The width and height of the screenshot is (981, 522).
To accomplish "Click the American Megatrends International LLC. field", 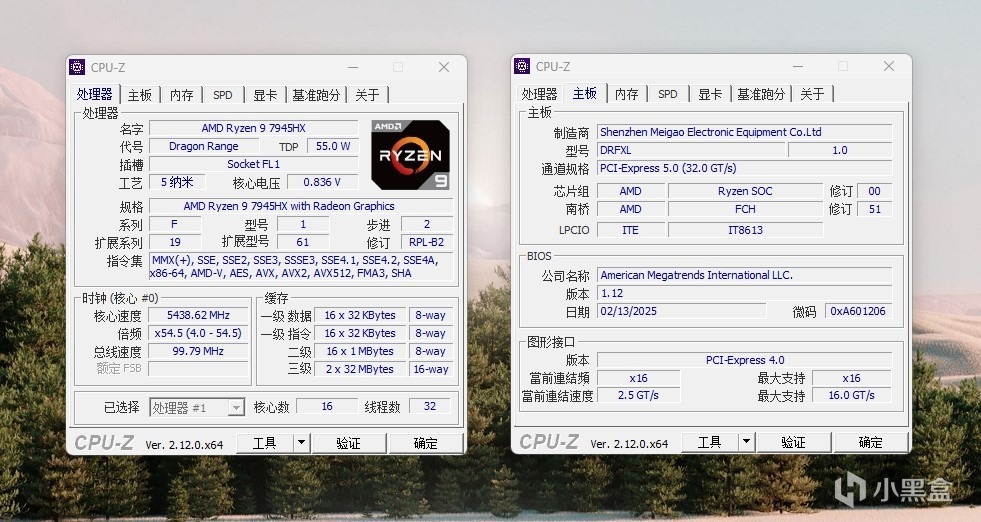I will coord(745,275).
